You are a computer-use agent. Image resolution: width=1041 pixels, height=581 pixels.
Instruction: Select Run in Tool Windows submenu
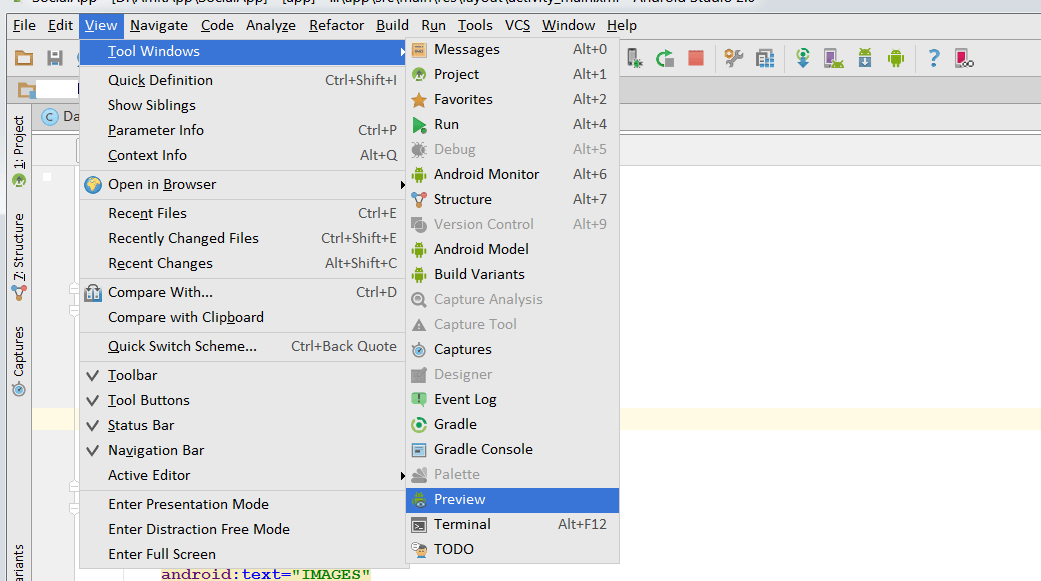512,124
